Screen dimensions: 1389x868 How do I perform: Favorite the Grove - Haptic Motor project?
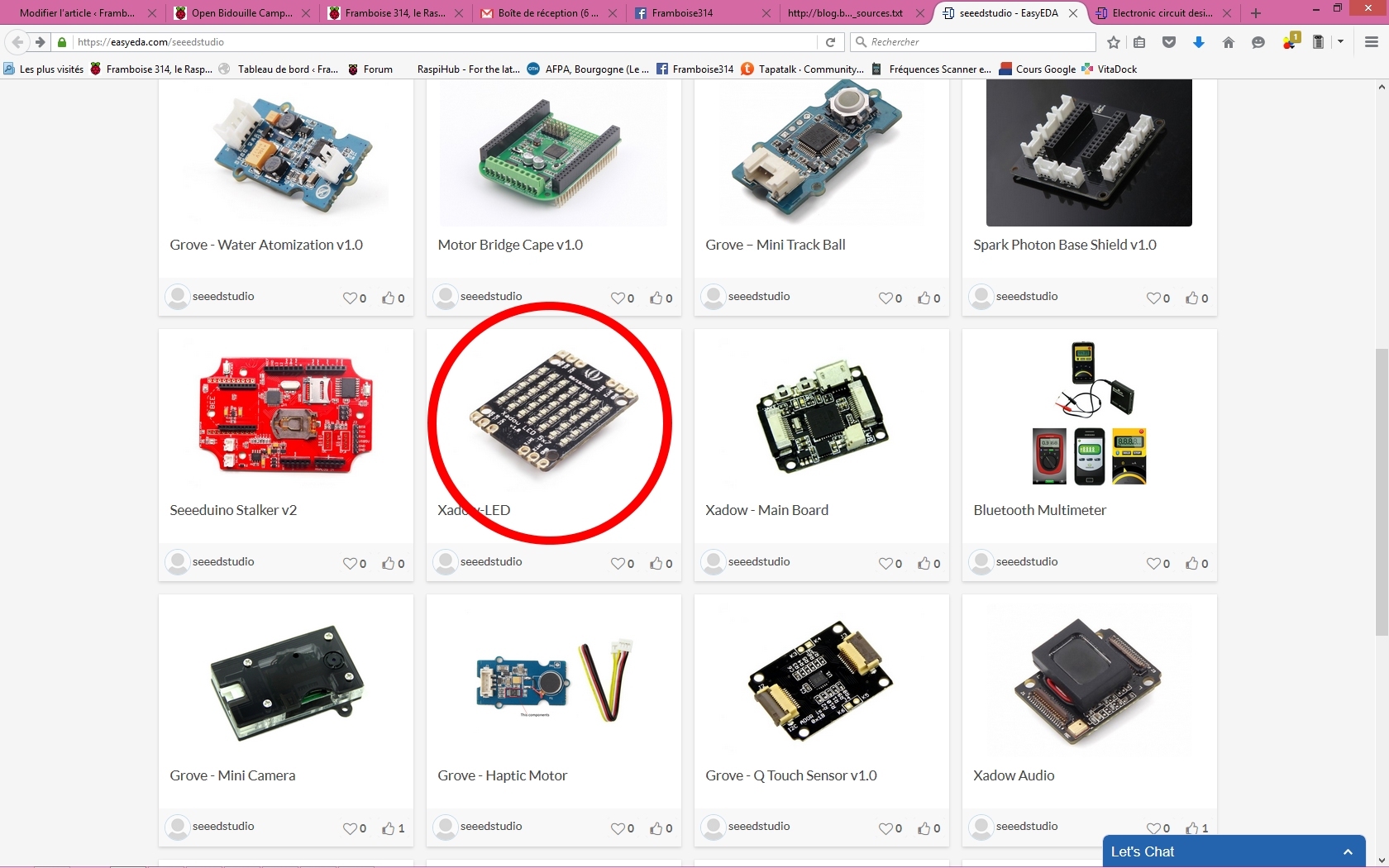tap(618, 828)
